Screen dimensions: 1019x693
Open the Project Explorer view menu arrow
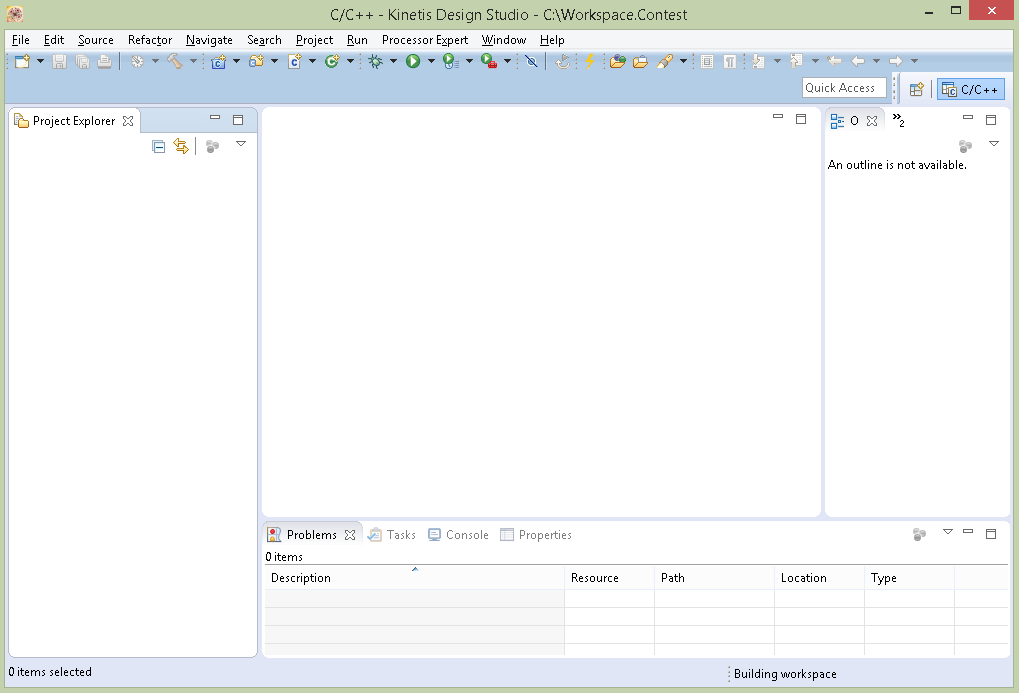point(241,146)
